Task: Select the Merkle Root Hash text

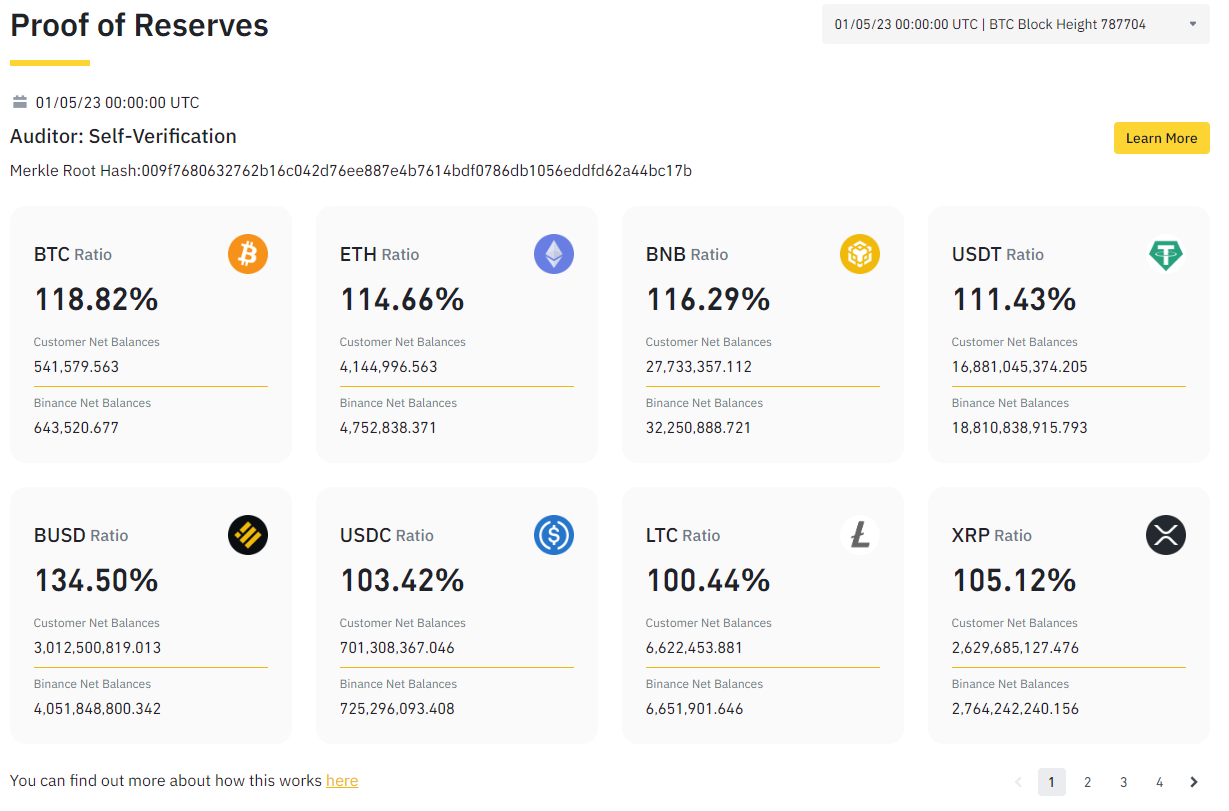Action: 351,171
